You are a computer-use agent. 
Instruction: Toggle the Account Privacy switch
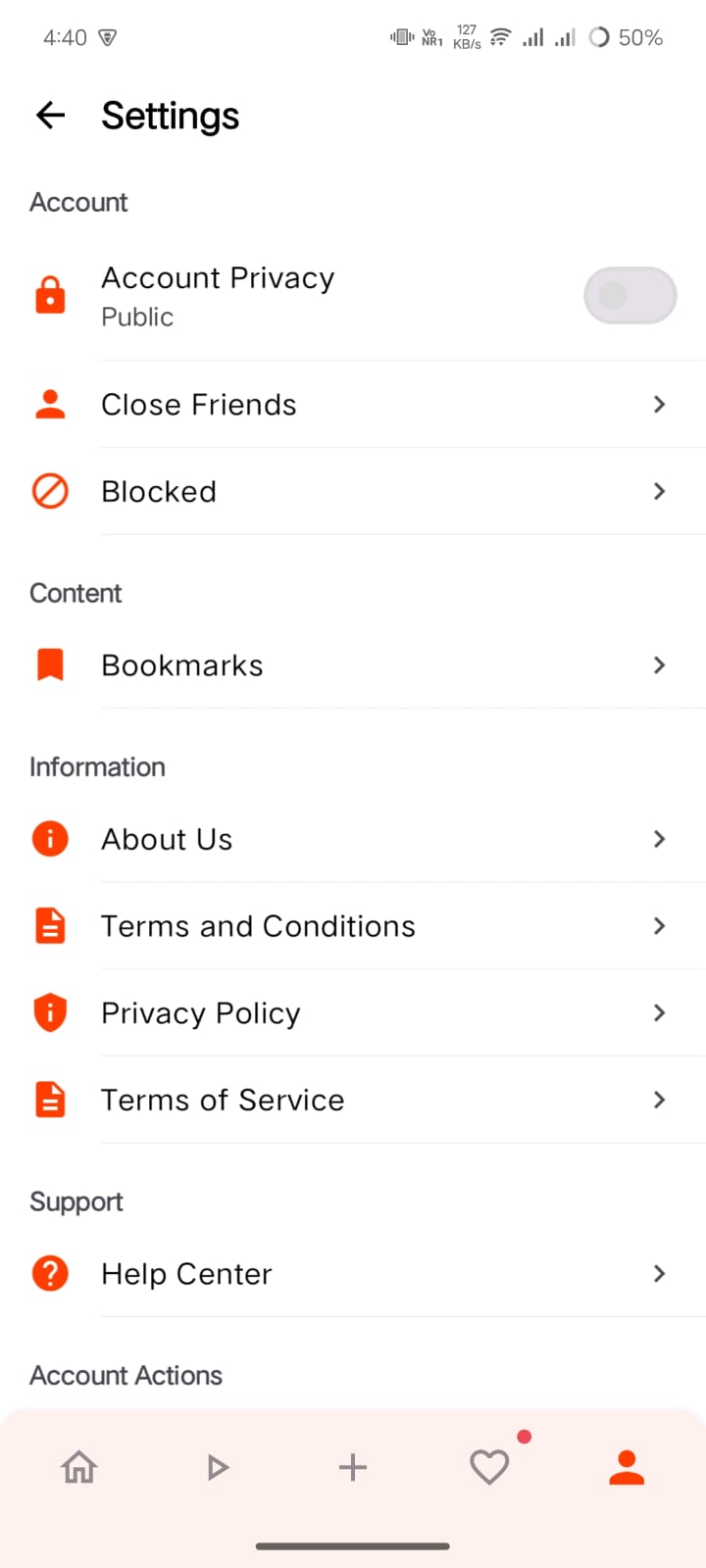coord(630,295)
